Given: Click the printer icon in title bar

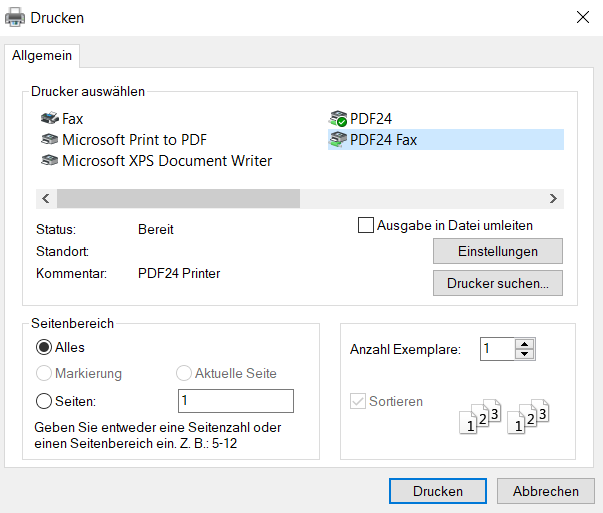Looking at the screenshot, I should tap(16, 17).
